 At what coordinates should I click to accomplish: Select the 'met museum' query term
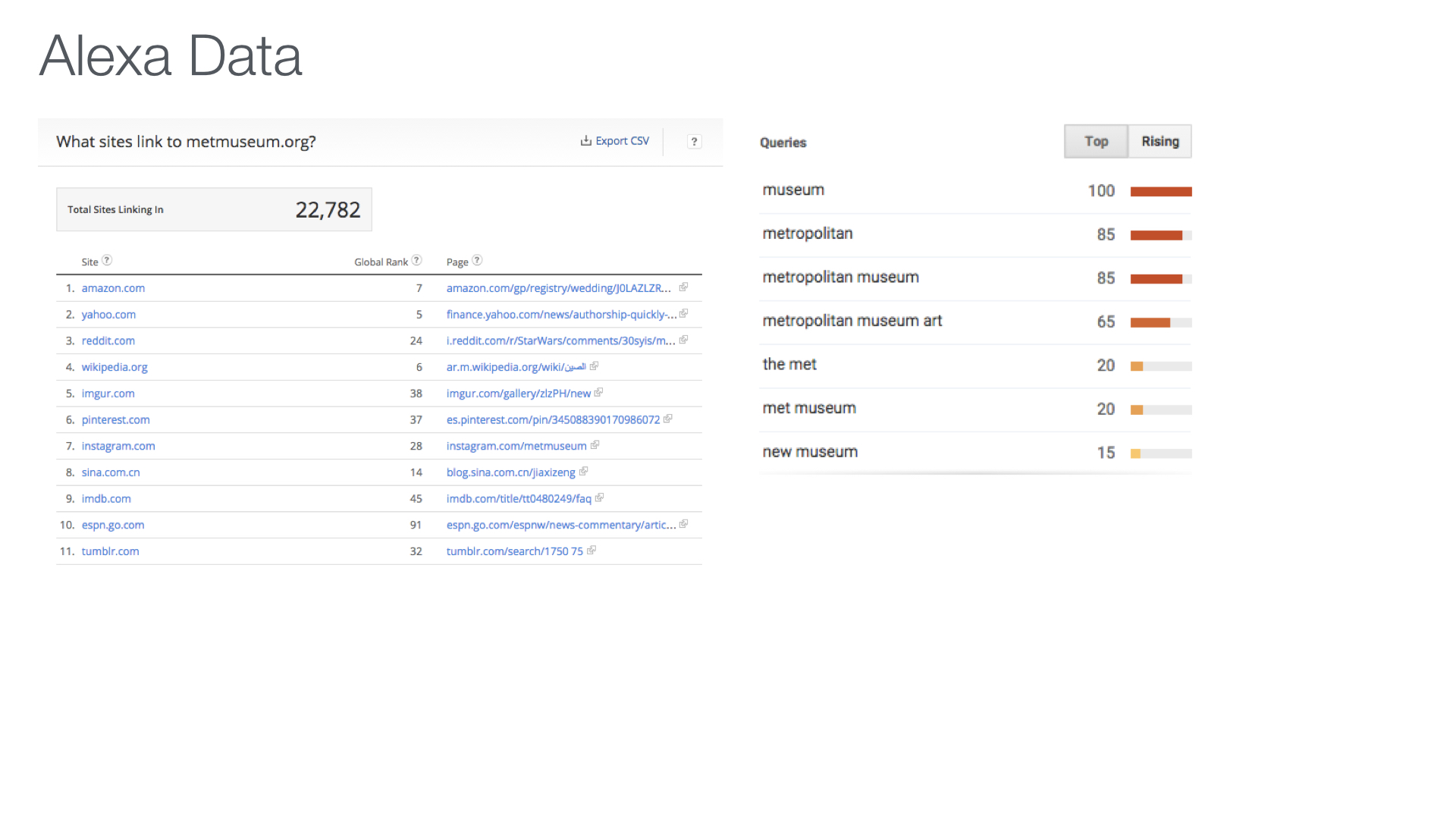click(x=809, y=408)
